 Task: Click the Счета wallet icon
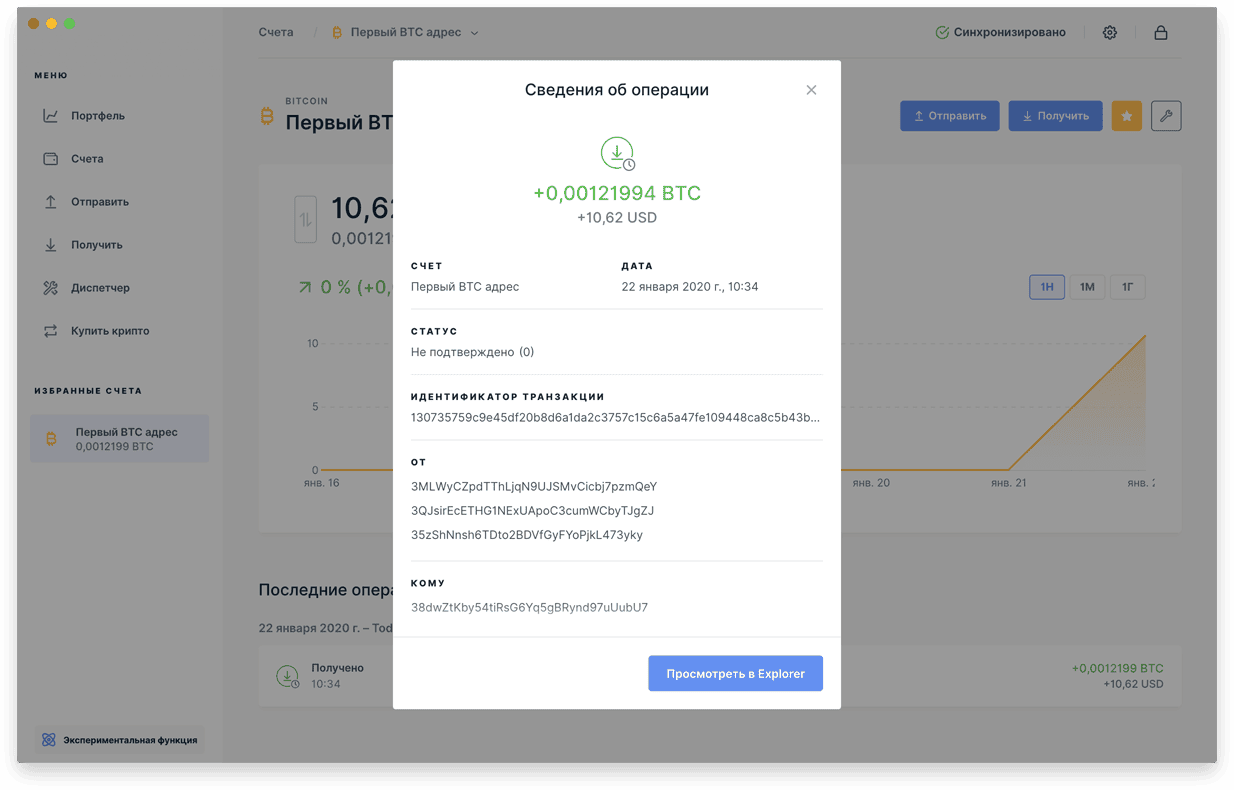pyautogui.click(x=50, y=159)
